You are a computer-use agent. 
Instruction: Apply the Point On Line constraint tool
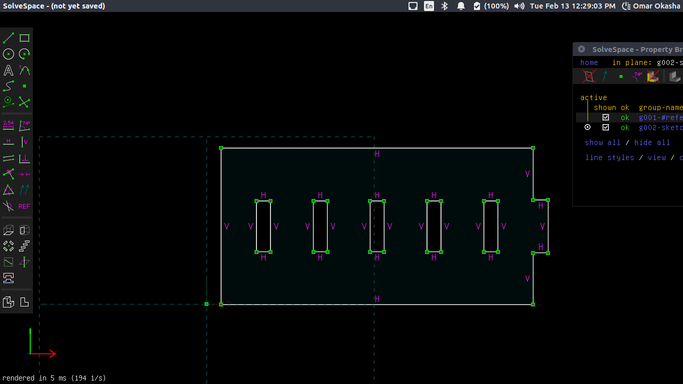(x=8, y=174)
